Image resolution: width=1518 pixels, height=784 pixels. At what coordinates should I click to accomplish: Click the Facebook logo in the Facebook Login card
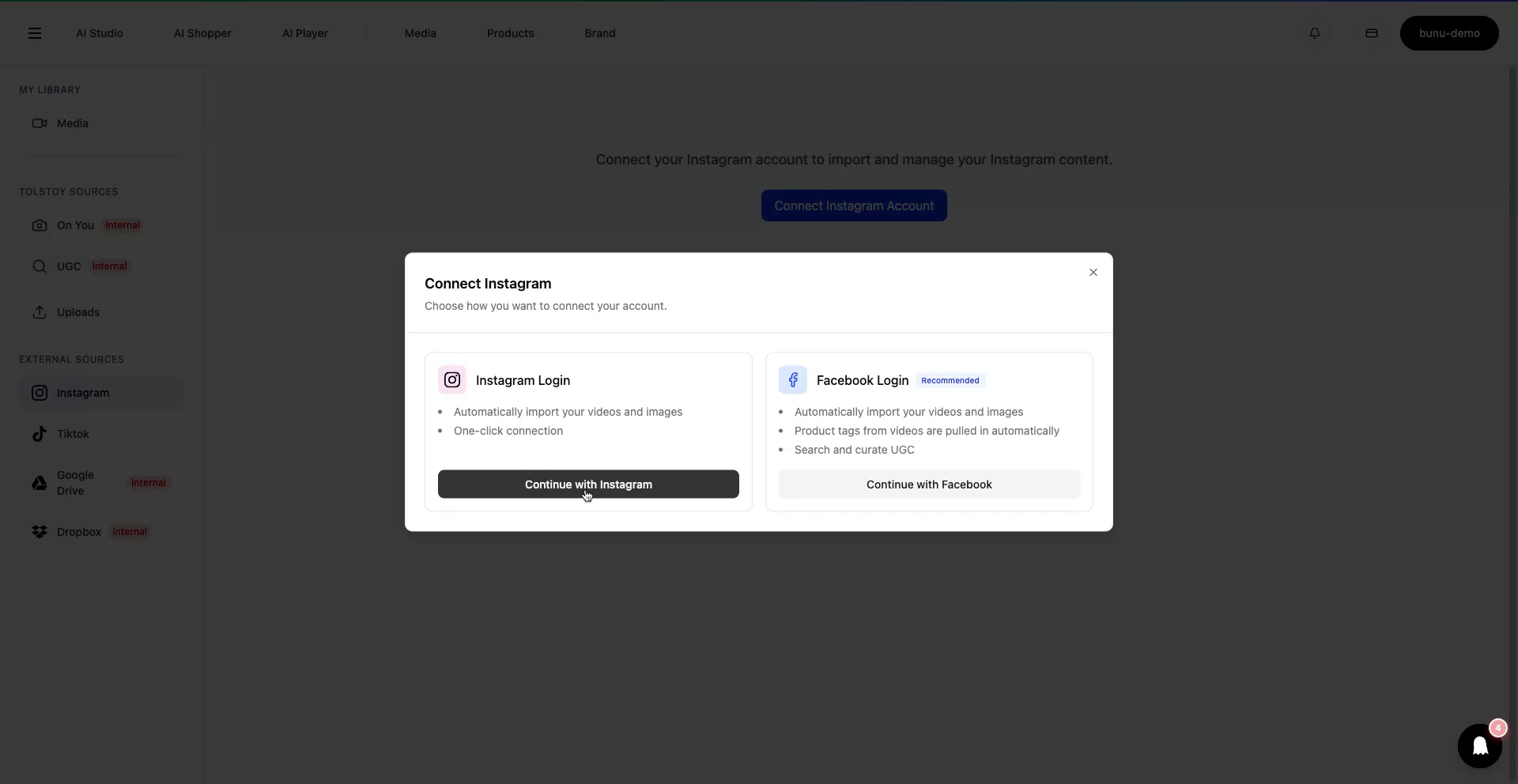794,379
